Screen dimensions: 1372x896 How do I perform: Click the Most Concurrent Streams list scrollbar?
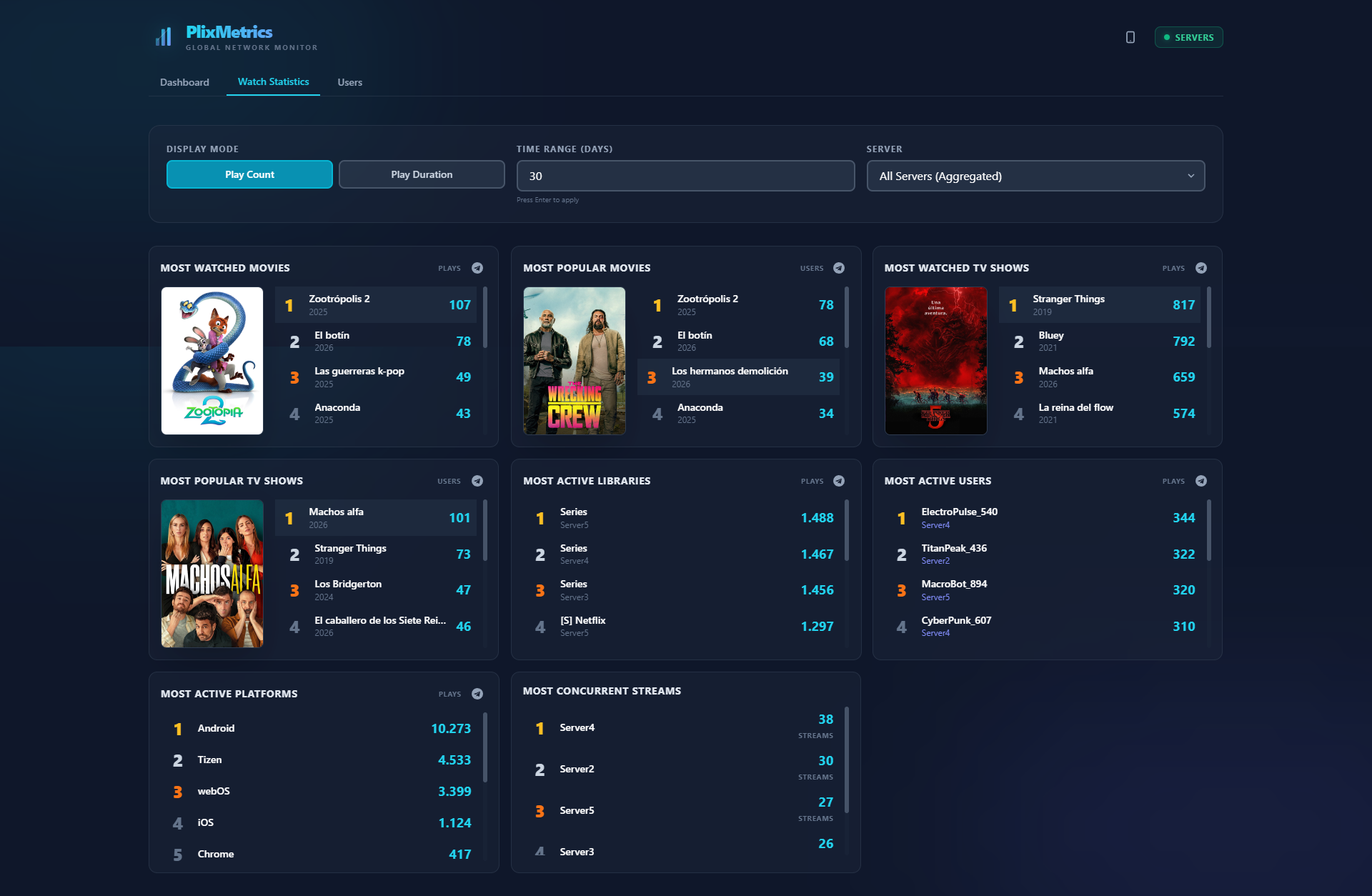point(847,760)
